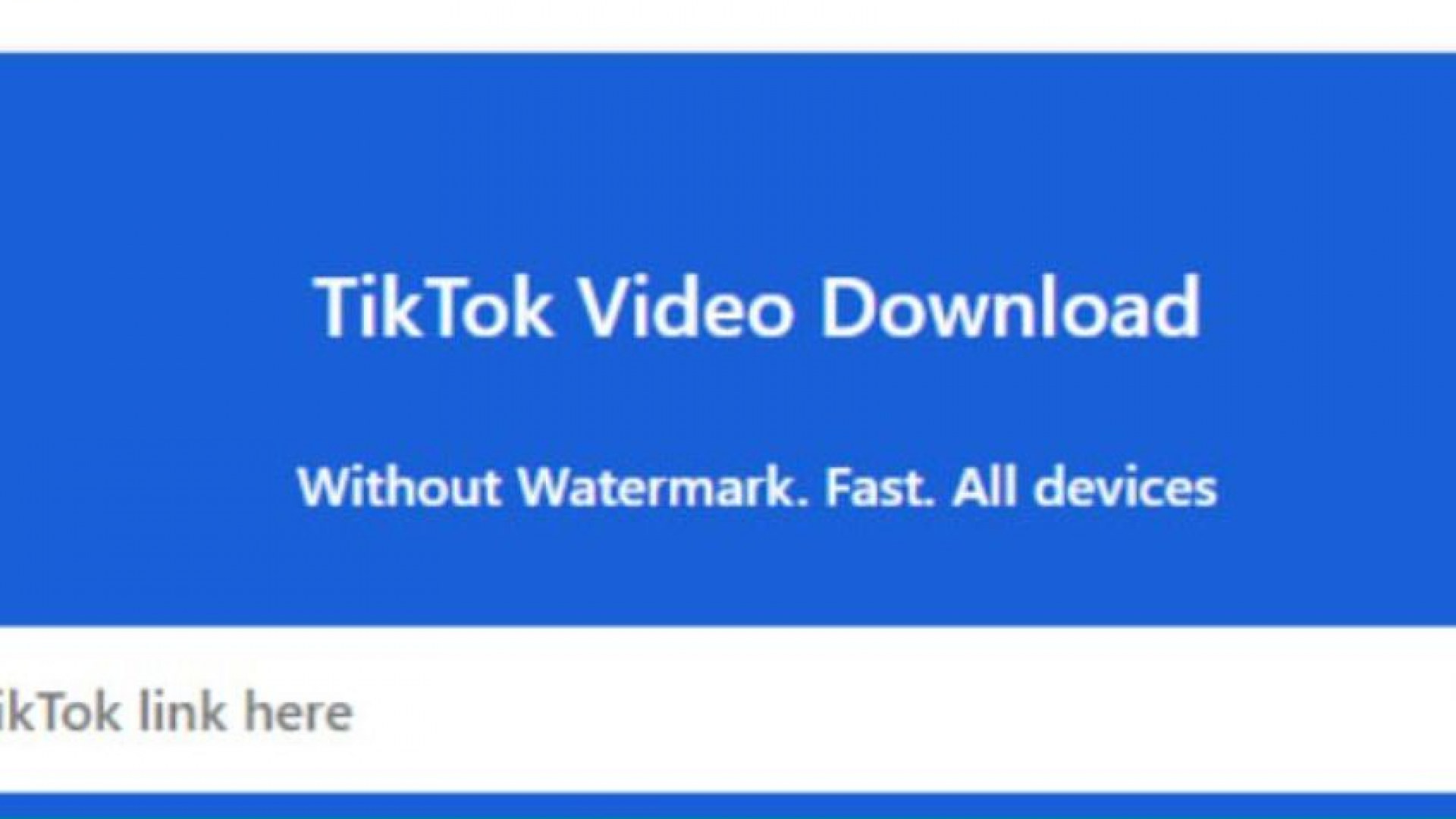Click the word 'Without' in the subtitle
Image resolution: width=1456 pixels, height=819 pixels.
click(399, 487)
